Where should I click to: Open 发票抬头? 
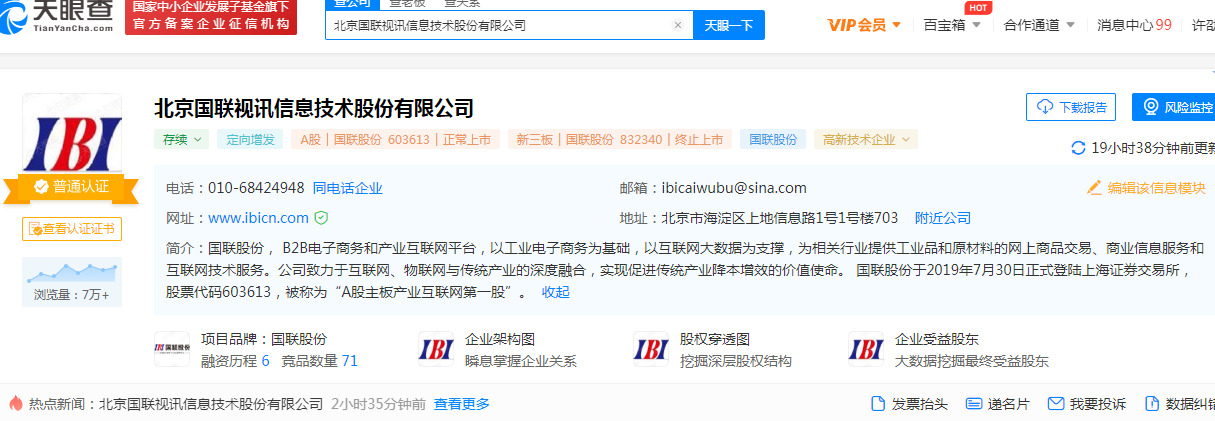920,404
